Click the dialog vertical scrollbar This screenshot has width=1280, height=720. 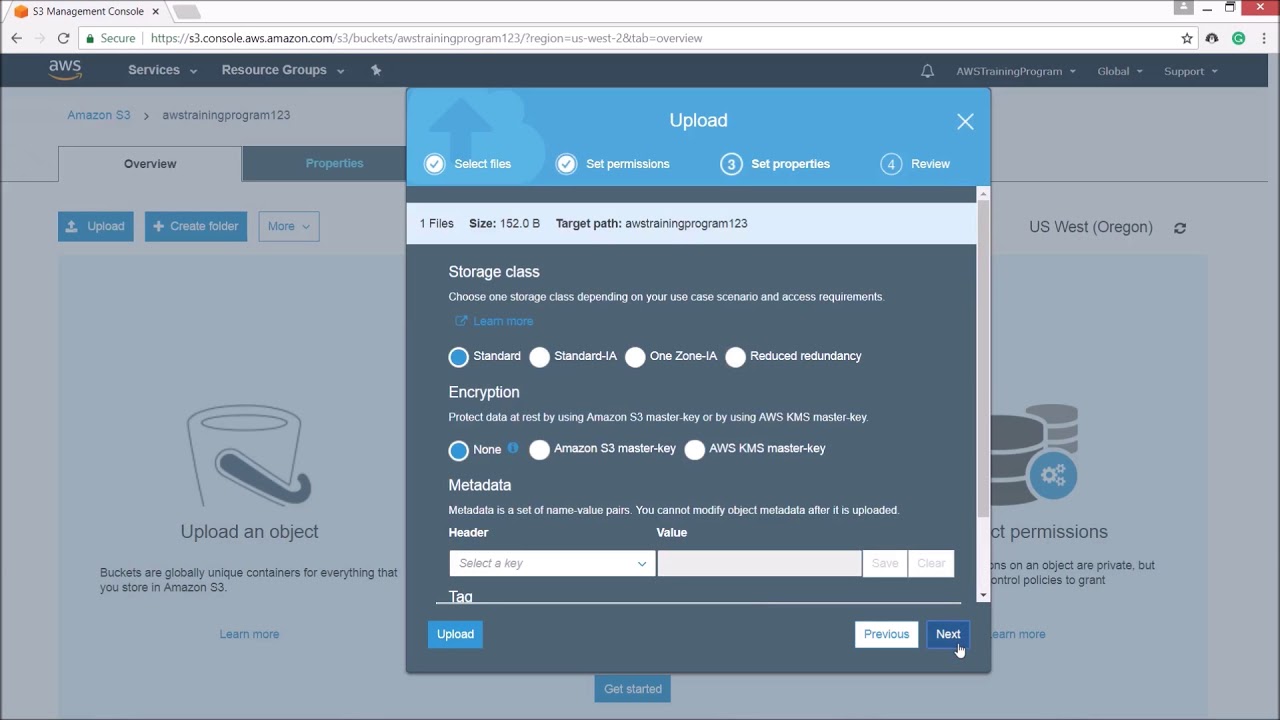(x=983, y=360)
